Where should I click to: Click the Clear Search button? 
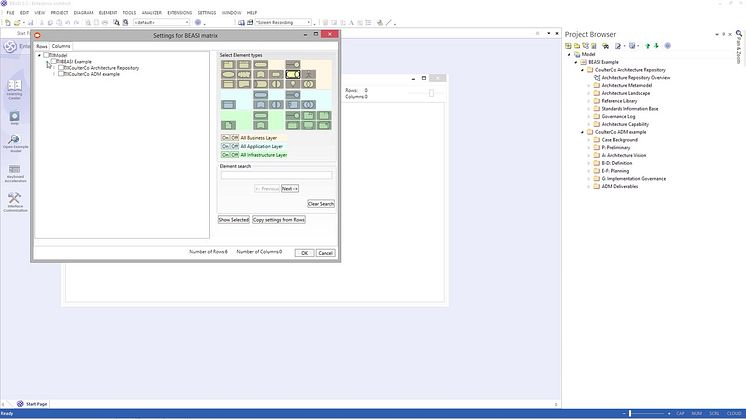pyautogui.click(x=321, y=204)
